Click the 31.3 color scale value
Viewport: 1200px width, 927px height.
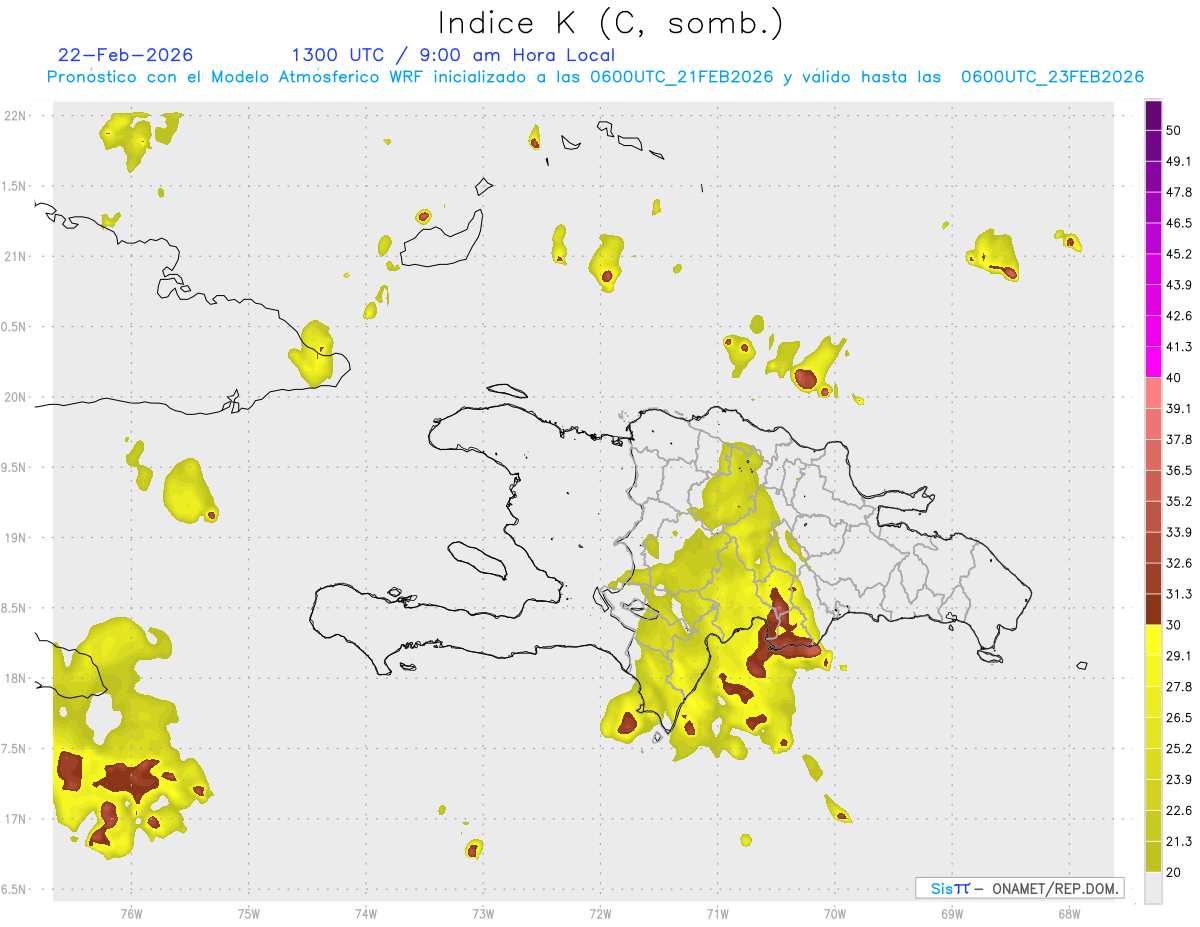pyautogui.click(x=1179, y=594)
